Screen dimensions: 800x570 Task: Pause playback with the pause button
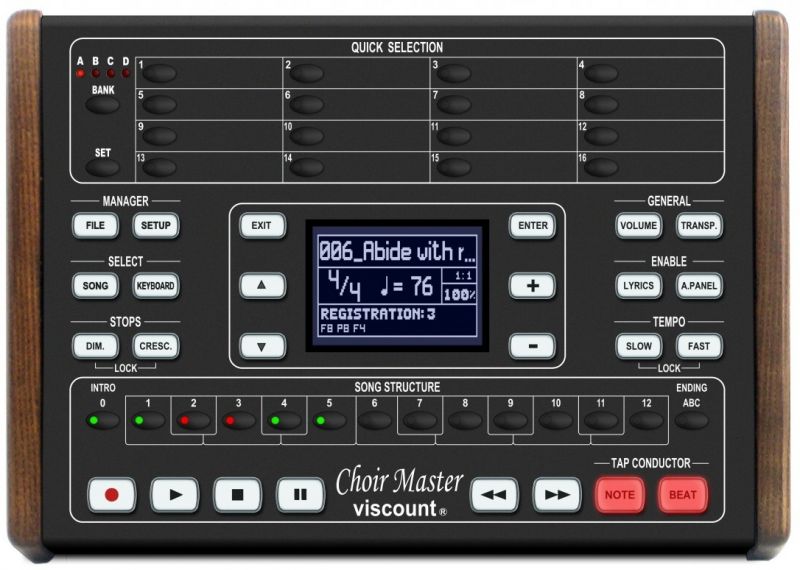[300, 494]
